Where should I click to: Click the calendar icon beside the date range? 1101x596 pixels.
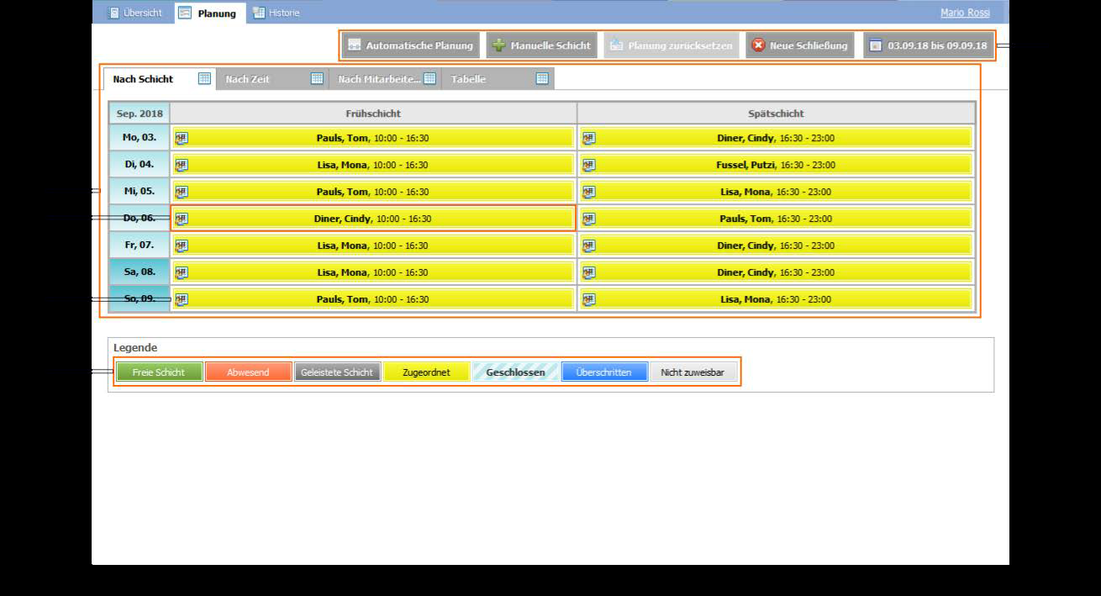876,45
